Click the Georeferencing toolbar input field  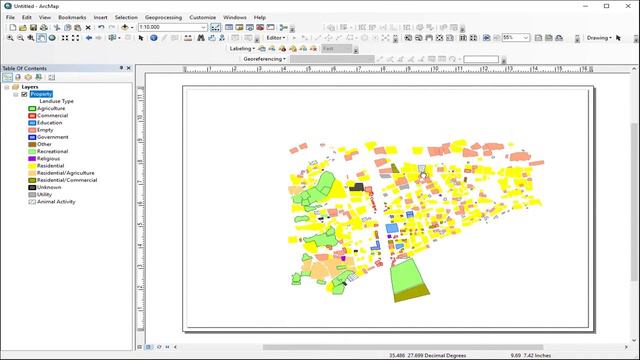click(481, 60)
